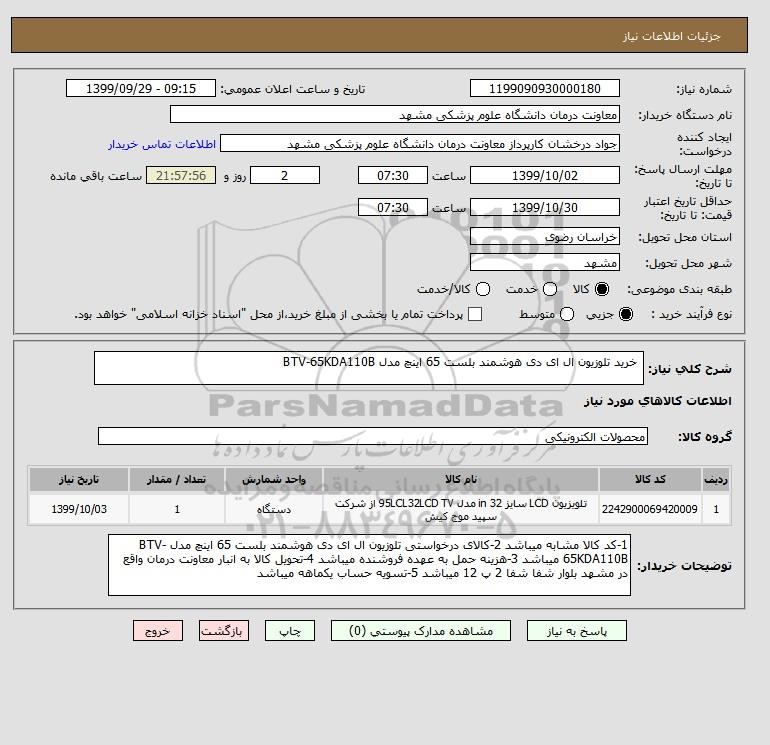Click the نام کالا column header
The image size is (770, 745).
pyautogui.click(x=461, y=479)
